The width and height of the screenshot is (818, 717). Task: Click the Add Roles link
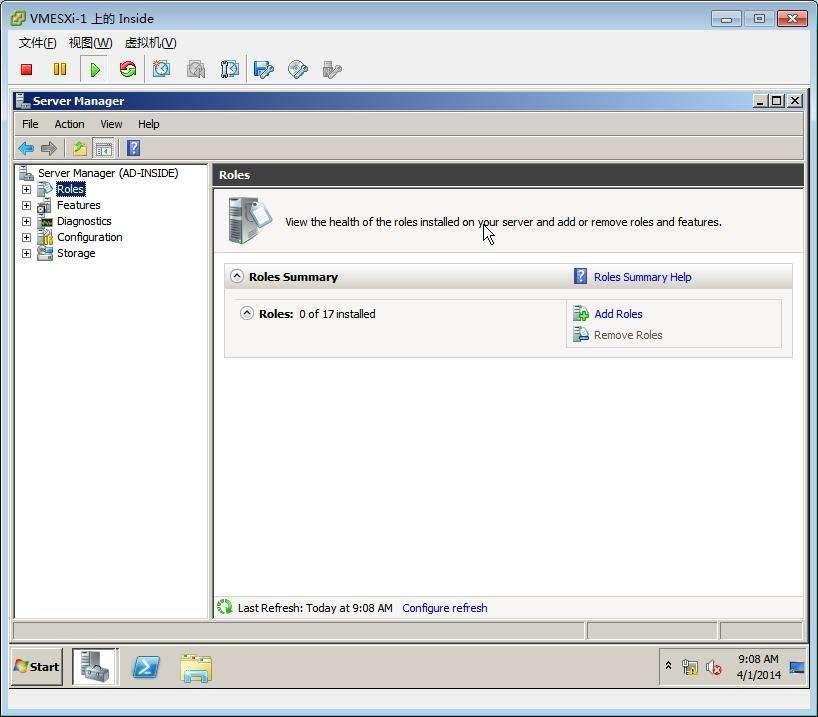coord(618,314)
